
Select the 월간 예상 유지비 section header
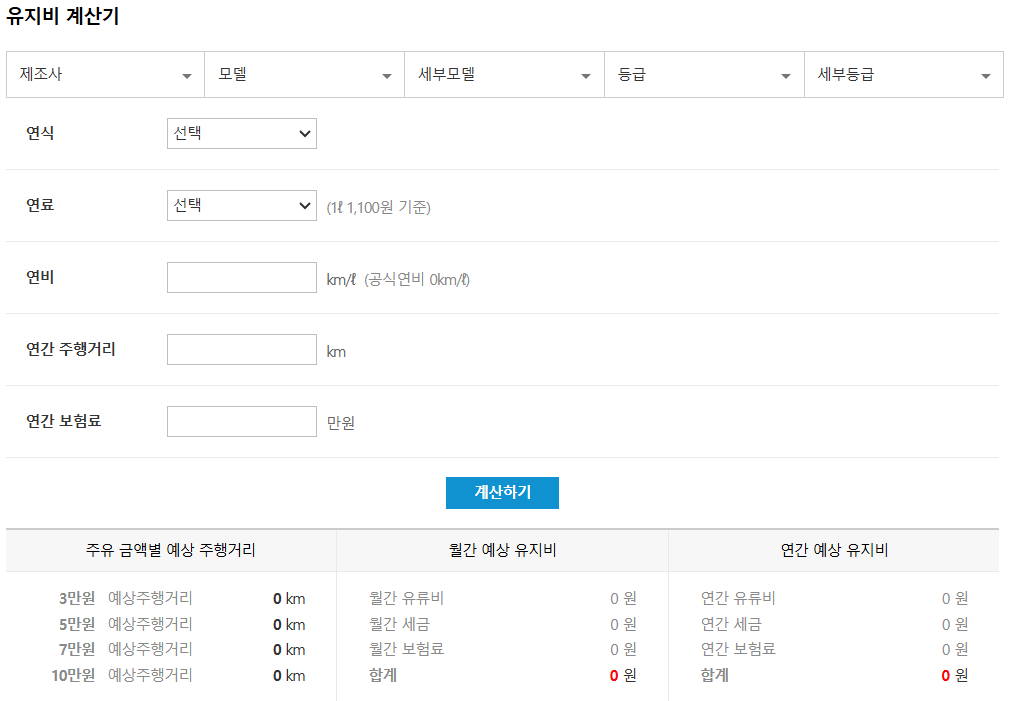[503, 550]
